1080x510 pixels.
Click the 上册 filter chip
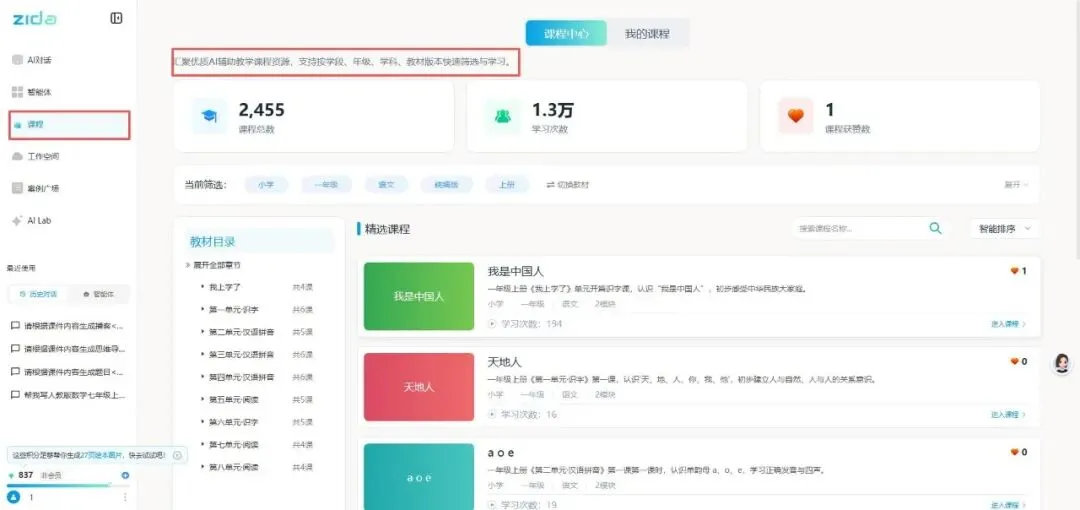click(x=507, y=185)
